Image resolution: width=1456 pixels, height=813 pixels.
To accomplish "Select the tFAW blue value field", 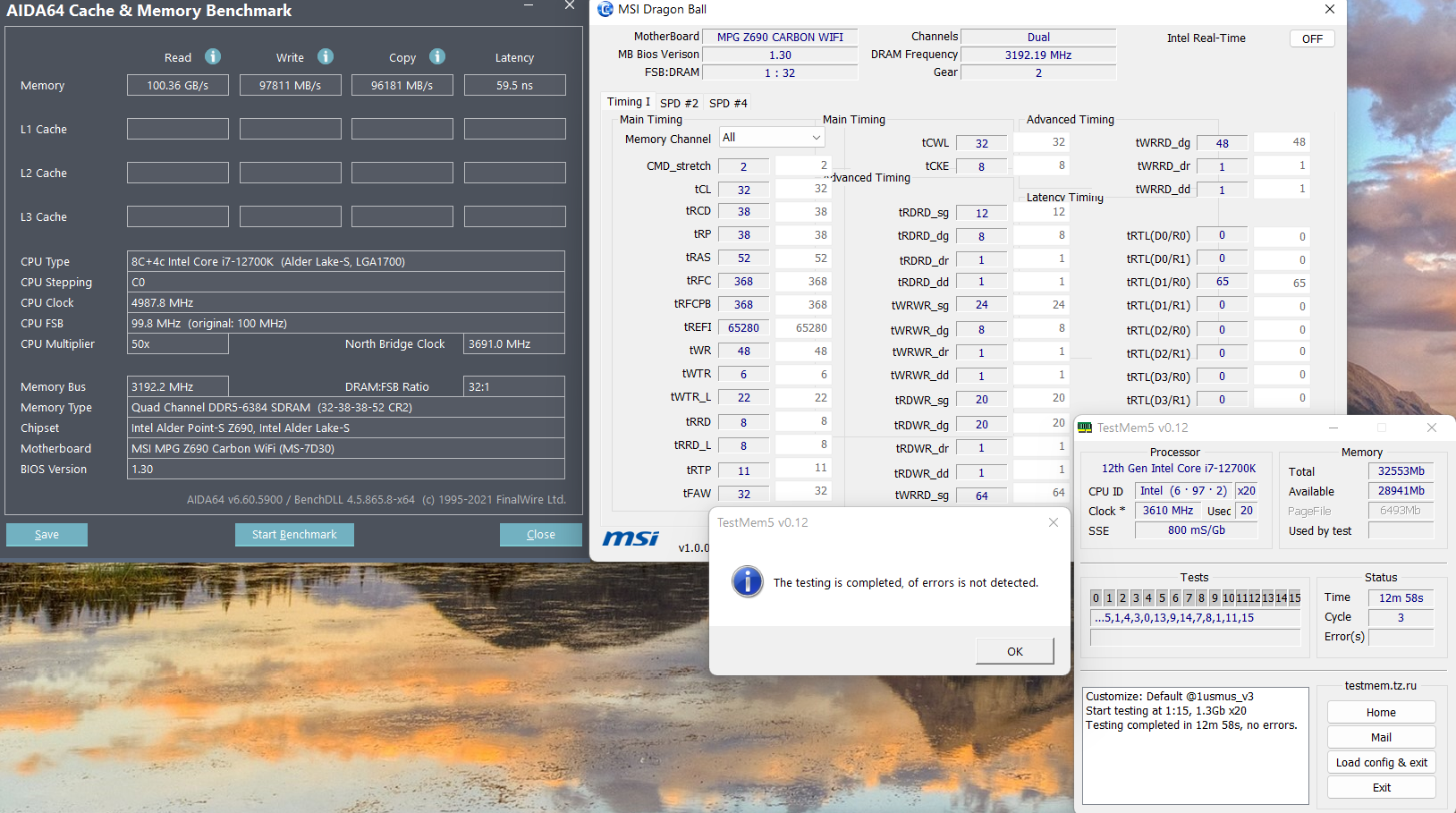I will click(x=743, y=494).
